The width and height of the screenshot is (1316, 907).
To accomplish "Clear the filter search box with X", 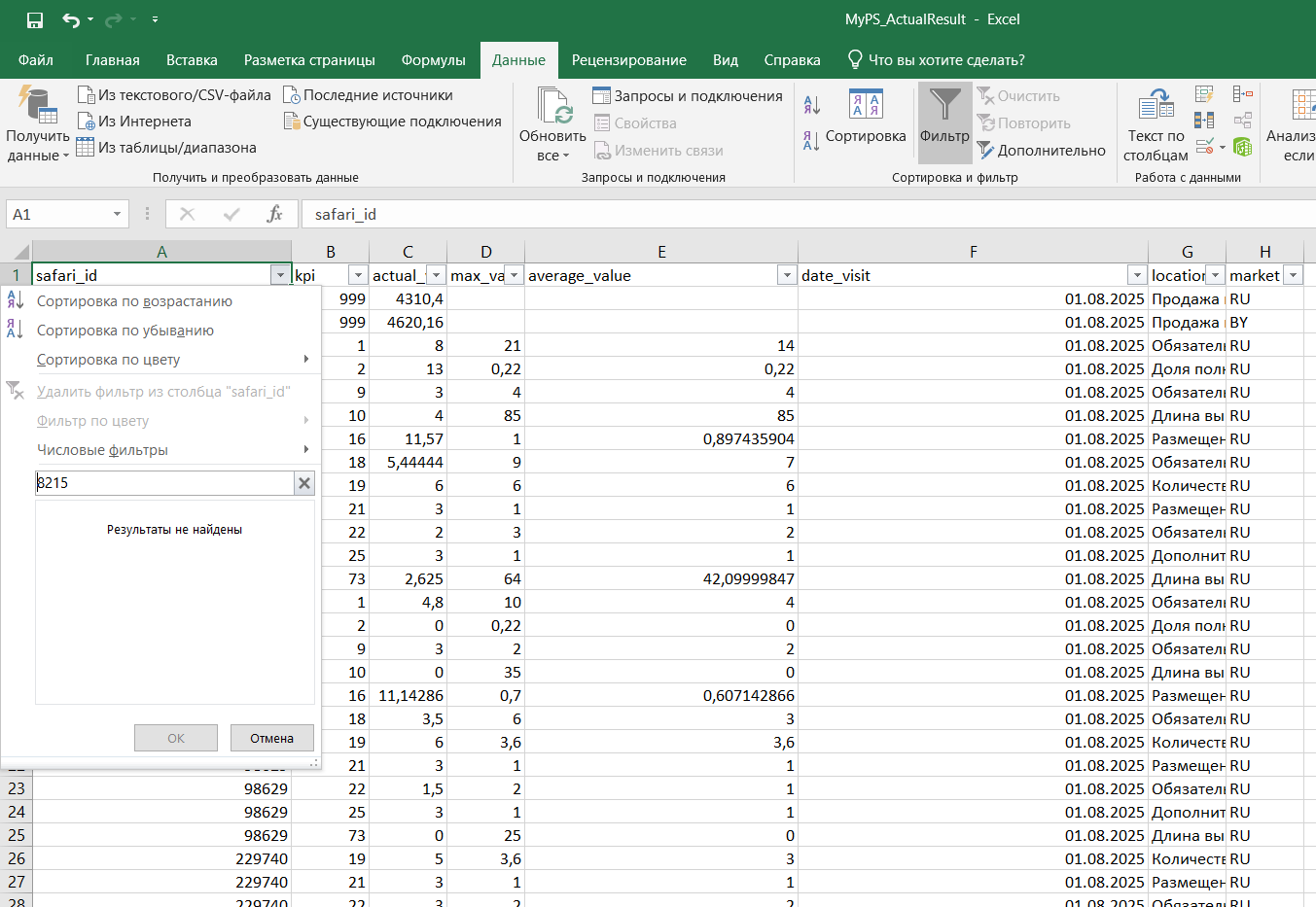I will (304, 483).
